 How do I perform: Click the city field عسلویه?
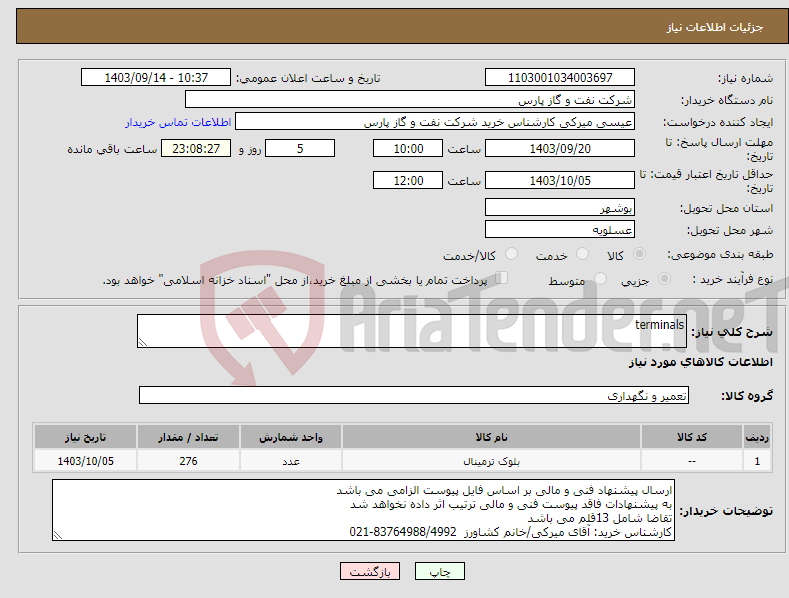pos(560,230)
